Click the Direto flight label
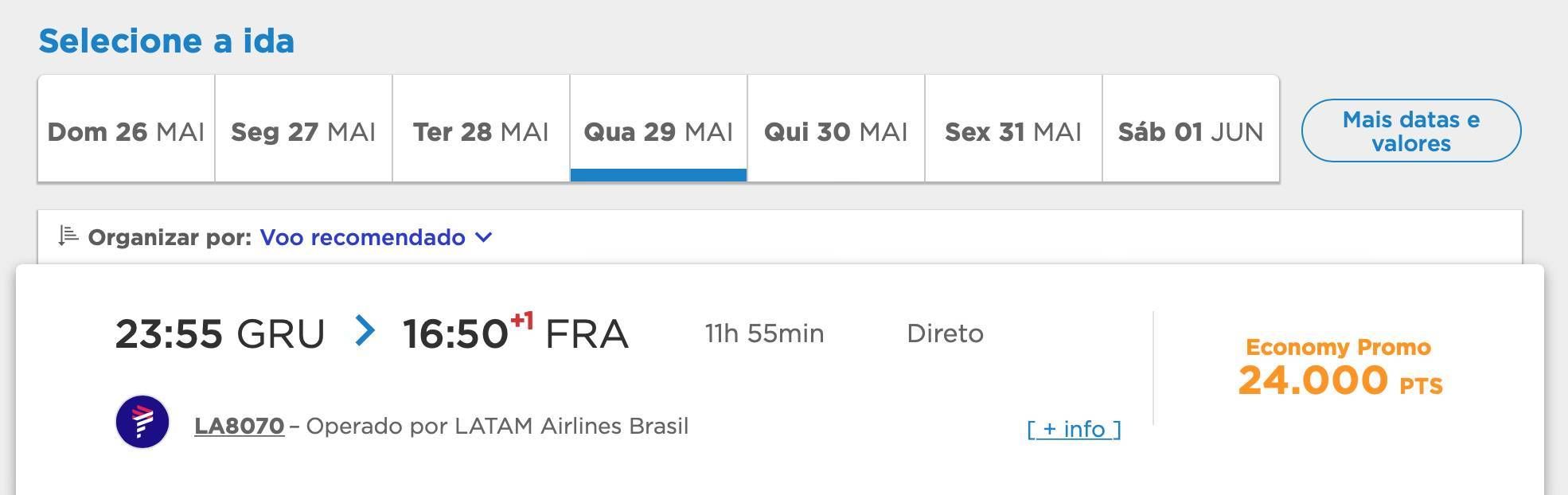This screenshot has height=495, width=1568. point(945,333)
